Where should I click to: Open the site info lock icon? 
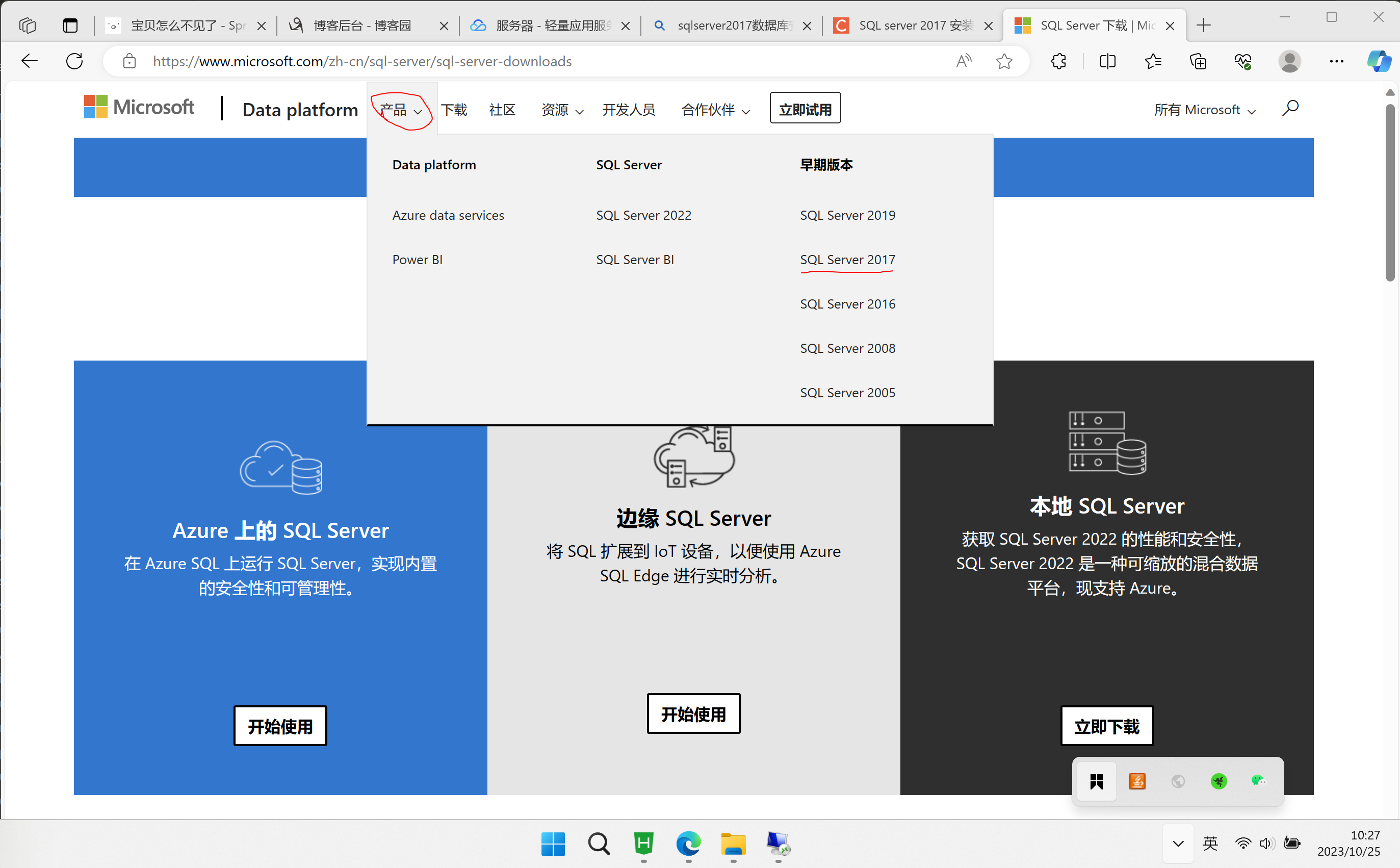pos(129,61)
